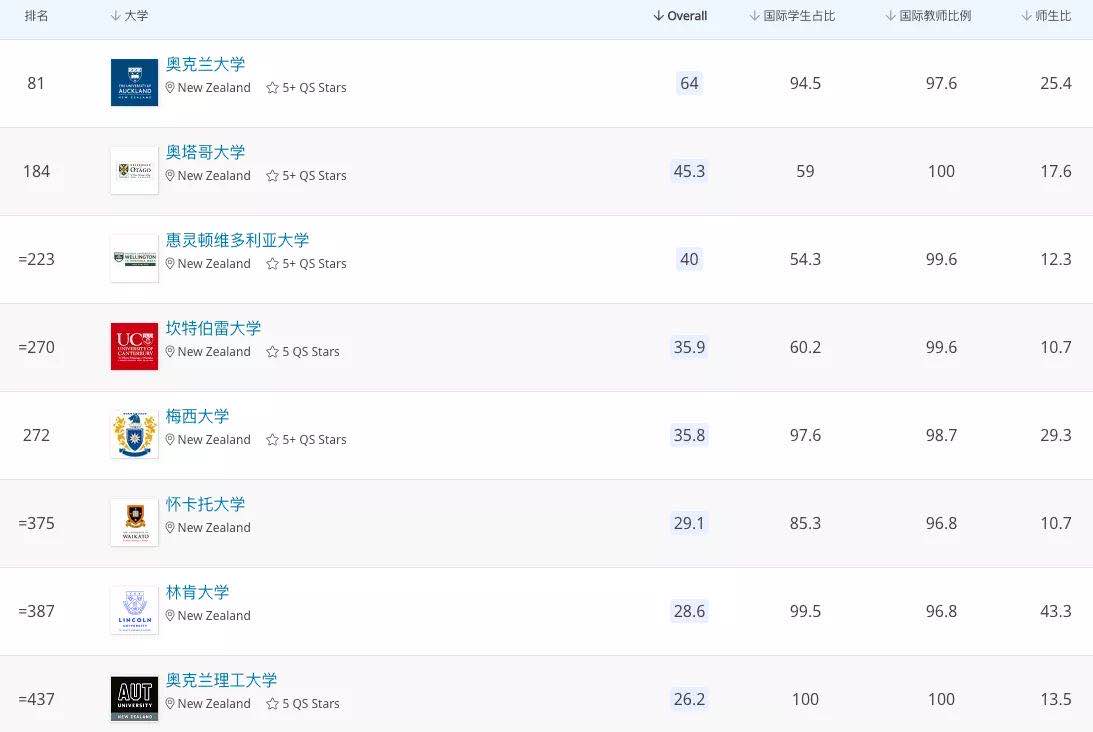
Task: Click the QS star icon for 惠灵顿维多利亚大学
Action: coord(272,264)
